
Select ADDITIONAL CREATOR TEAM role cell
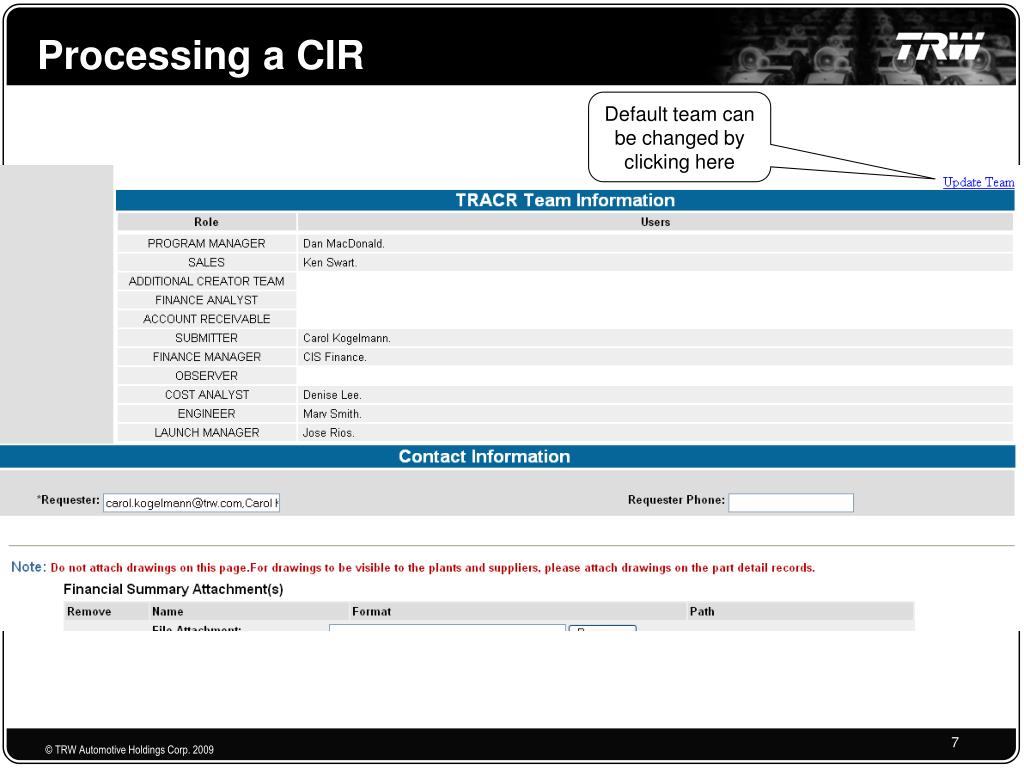click(206, 281)
